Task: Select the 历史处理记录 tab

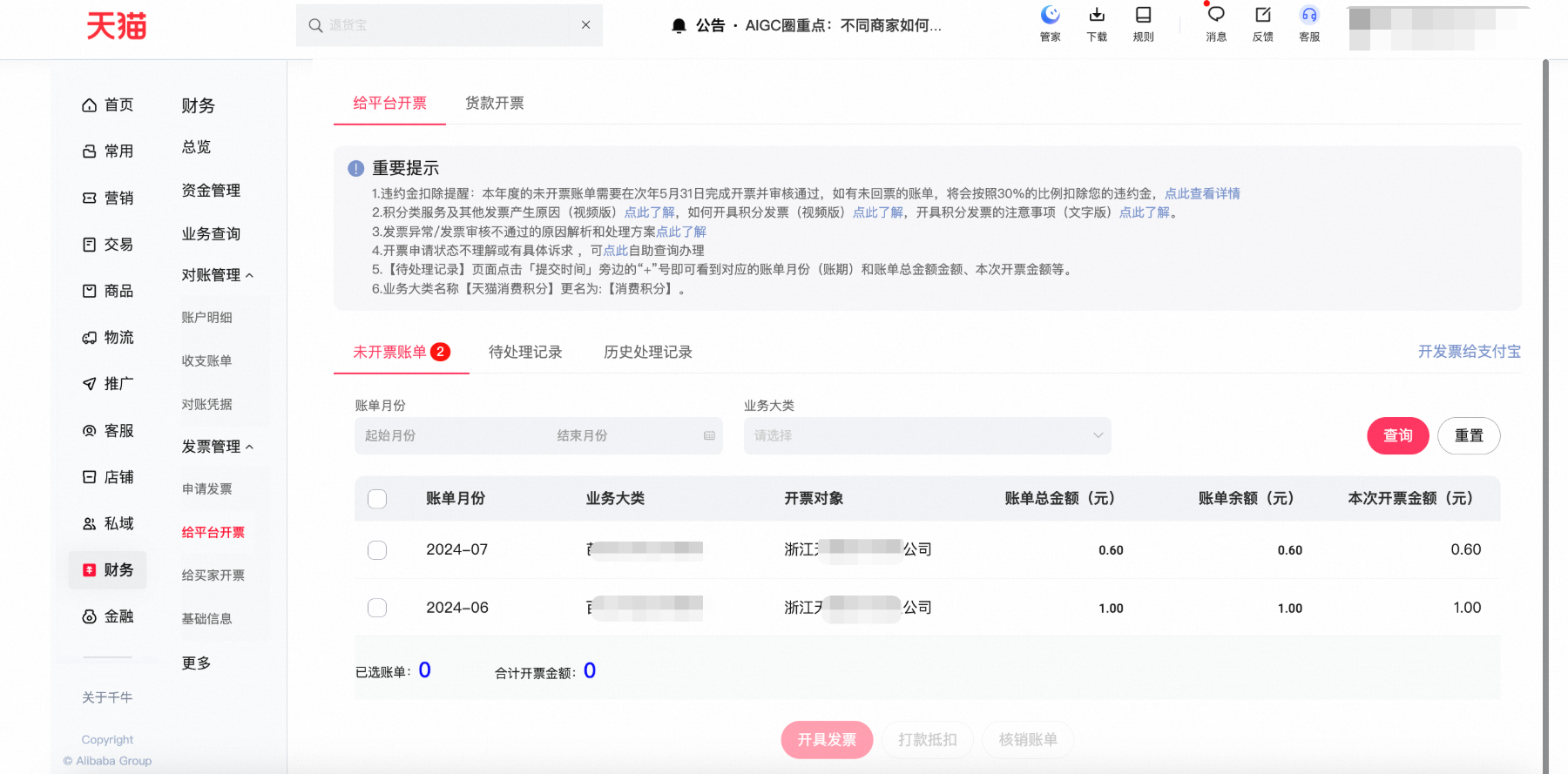Action: coord(648,352)
